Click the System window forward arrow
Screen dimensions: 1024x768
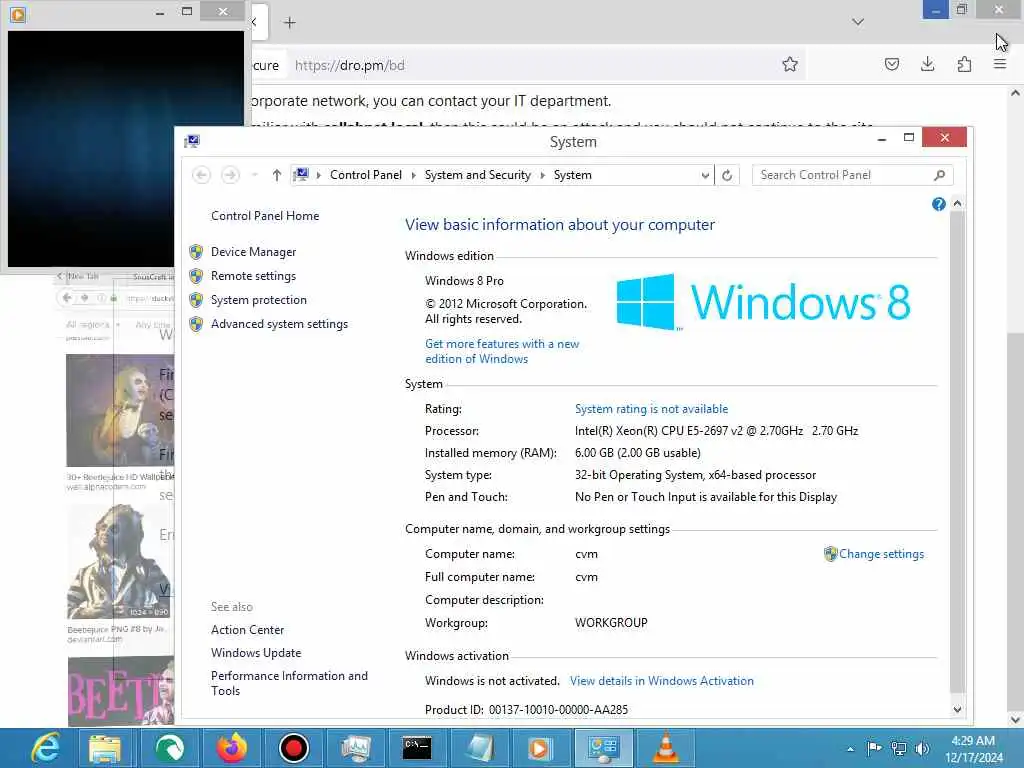[230, 175]
